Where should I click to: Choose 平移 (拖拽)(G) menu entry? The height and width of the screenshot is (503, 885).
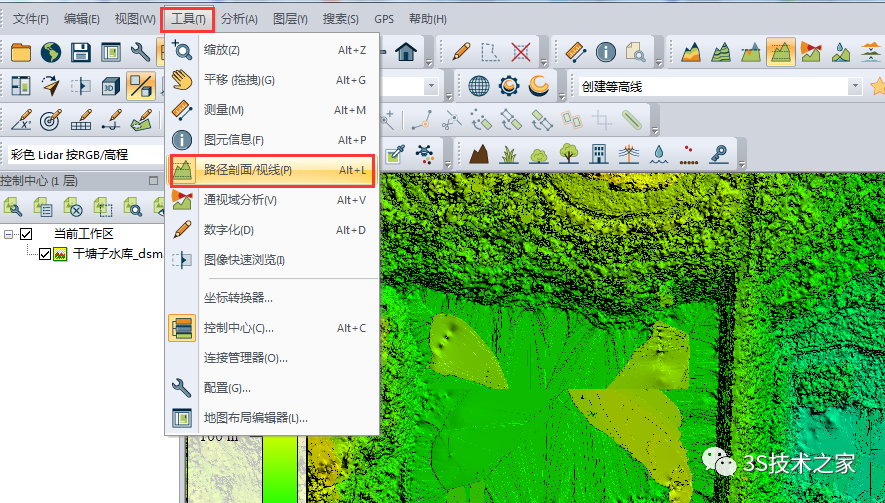(273, 80)
